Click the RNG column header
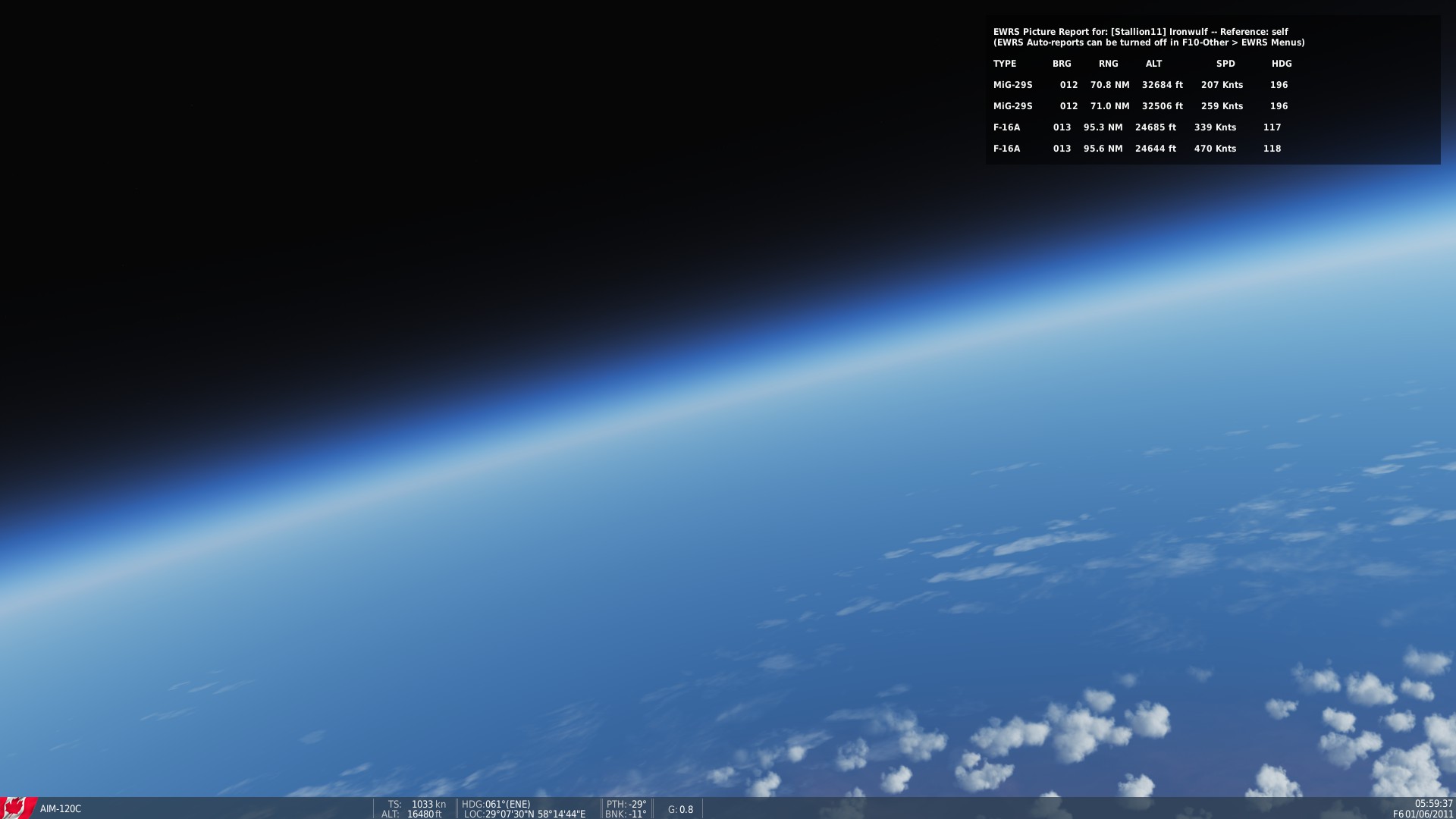Image resolution: width=1456 pixels, height=819 pixels. point(1109,64)
